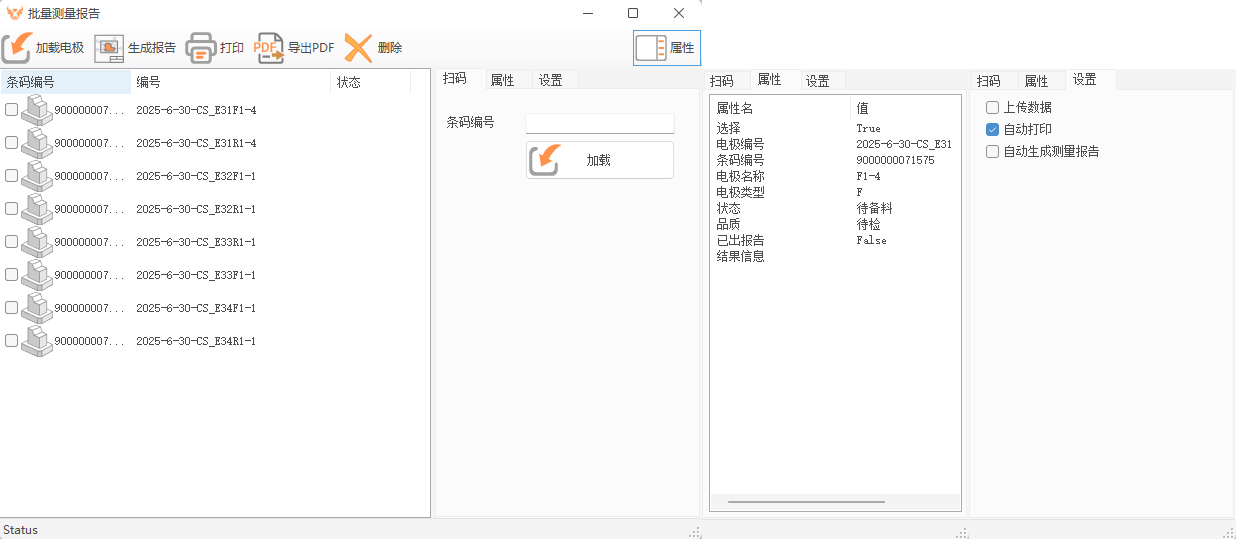
Task: Check the box for row 2025-6-30-CS_E32R1-1
Action: pyautogui.click(x=11, y=209)
